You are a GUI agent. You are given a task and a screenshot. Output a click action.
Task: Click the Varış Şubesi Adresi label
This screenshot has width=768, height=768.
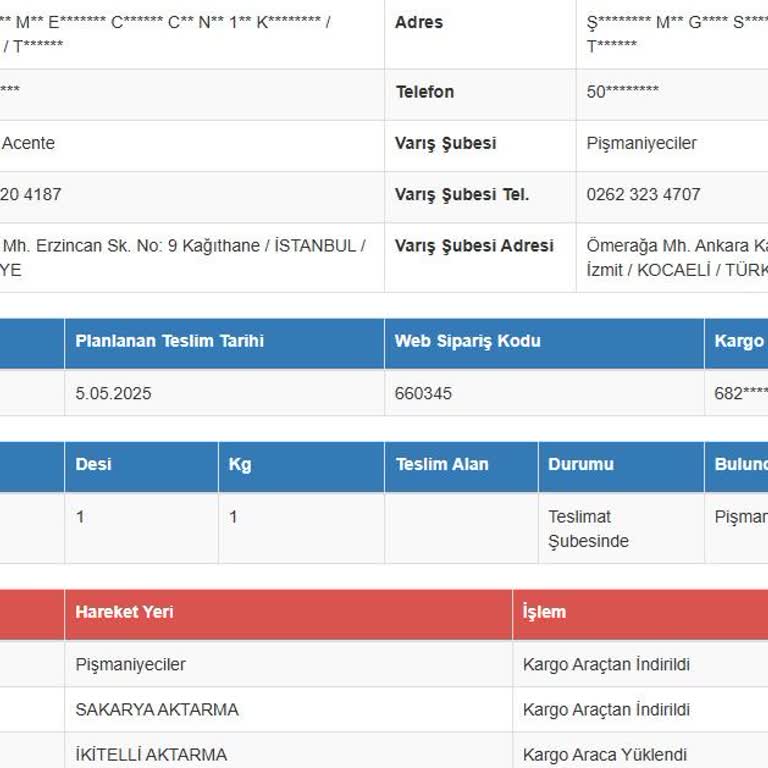474,246
